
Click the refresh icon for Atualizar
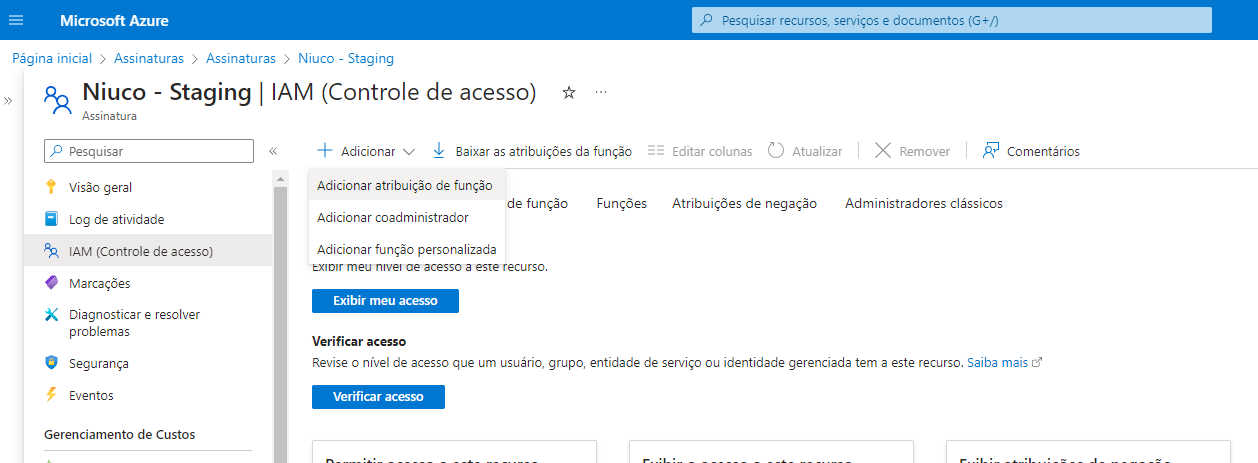click(776, 151)
